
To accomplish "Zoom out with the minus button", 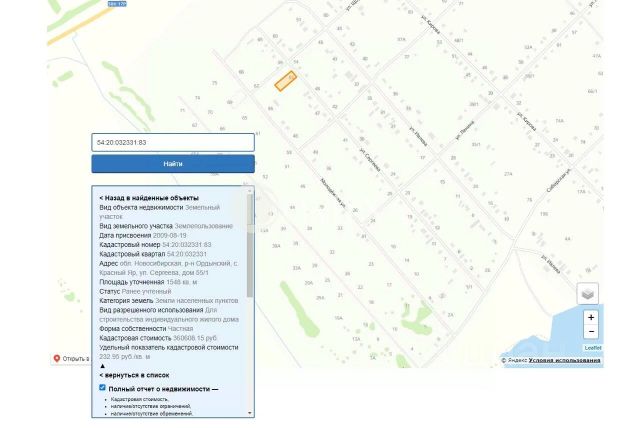I will click(x=591, y=331).
